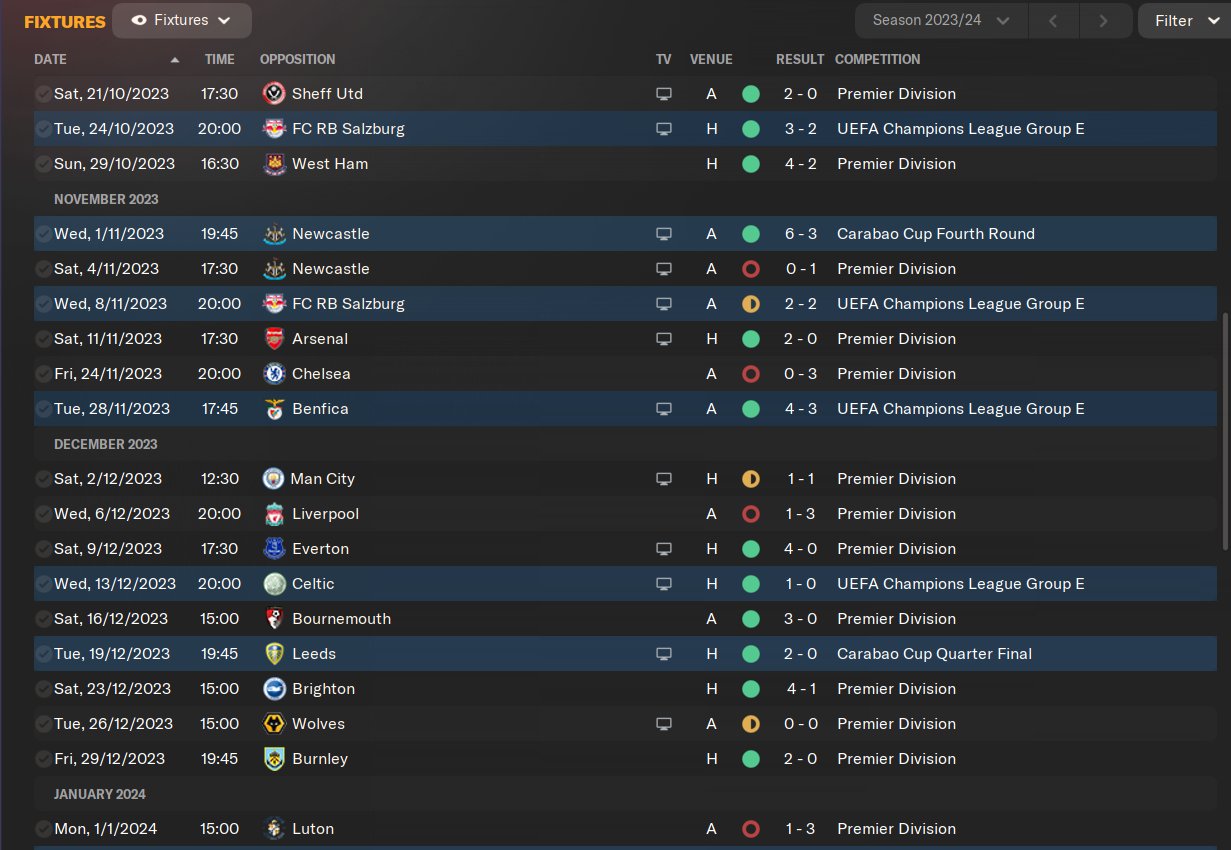
Task: Click the Arsenal club crest icon
Action: [273, 339]
